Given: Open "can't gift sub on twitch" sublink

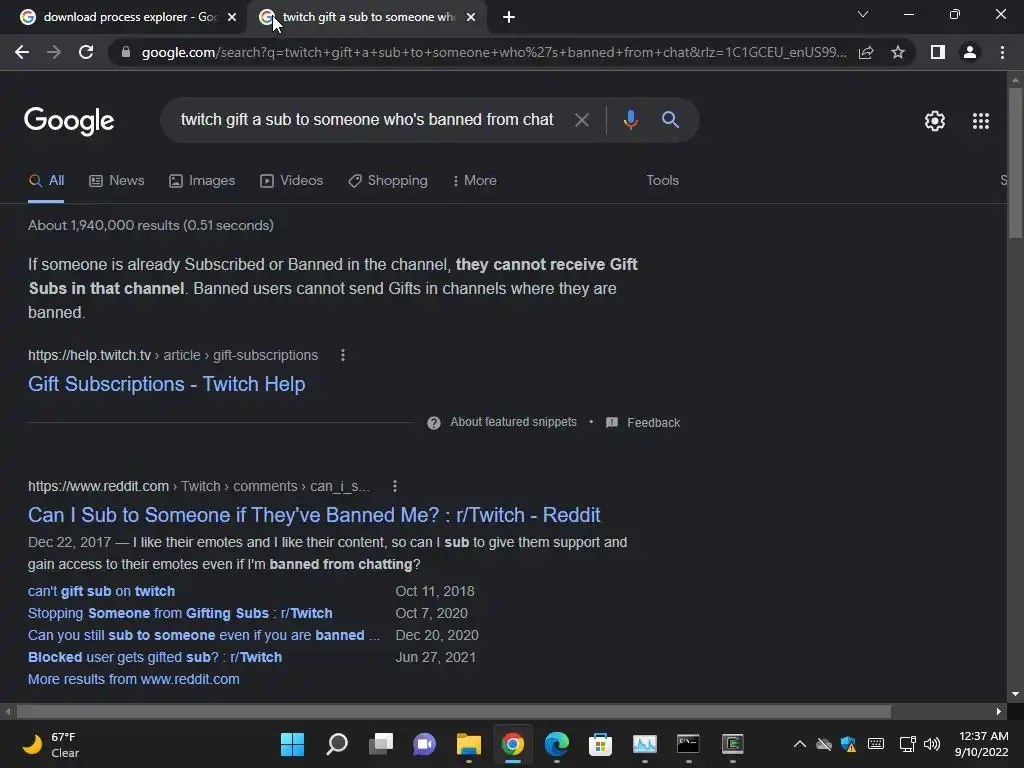Looking at the screenshot, I should coord(101,592).
